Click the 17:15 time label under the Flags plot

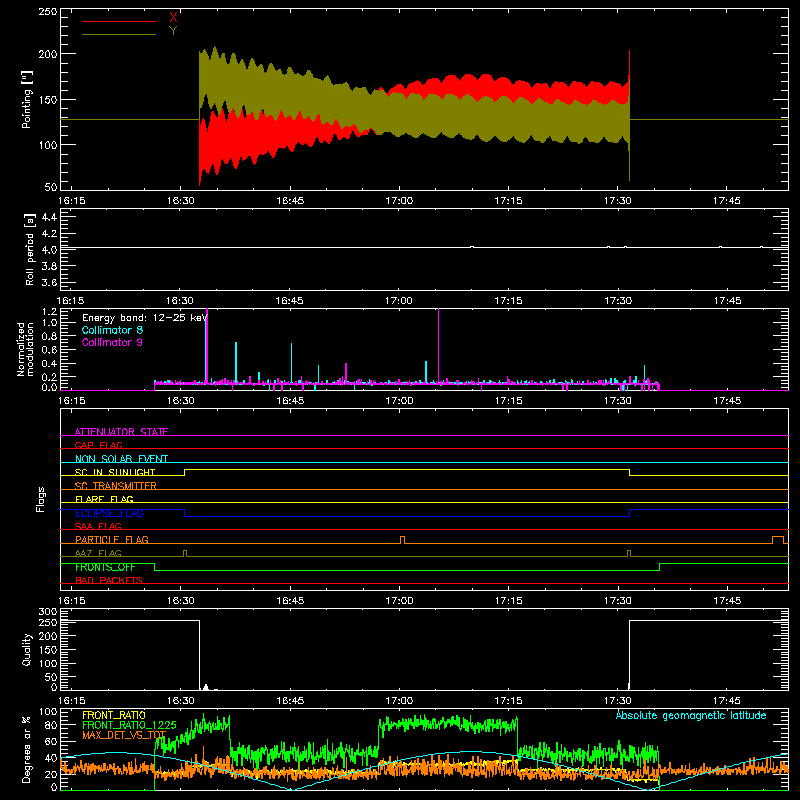(x=508, y=601)
